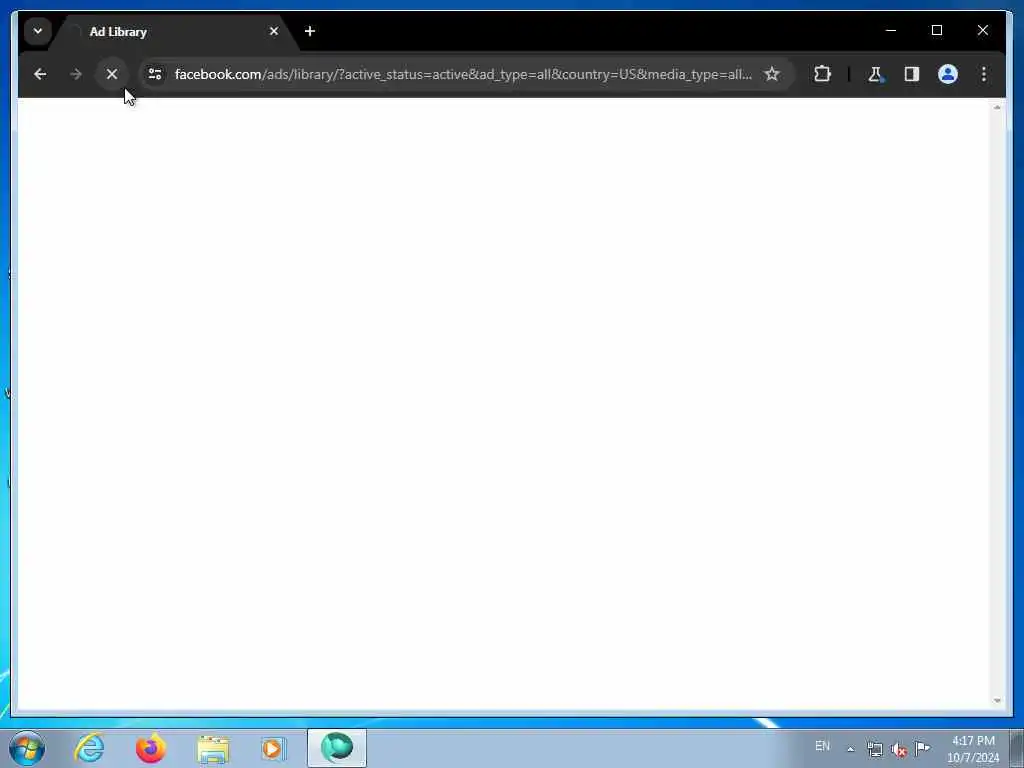This screenshot has width=1024, height=768.
Task: Open the clock showing 4:17 PM
Action: 973,749
